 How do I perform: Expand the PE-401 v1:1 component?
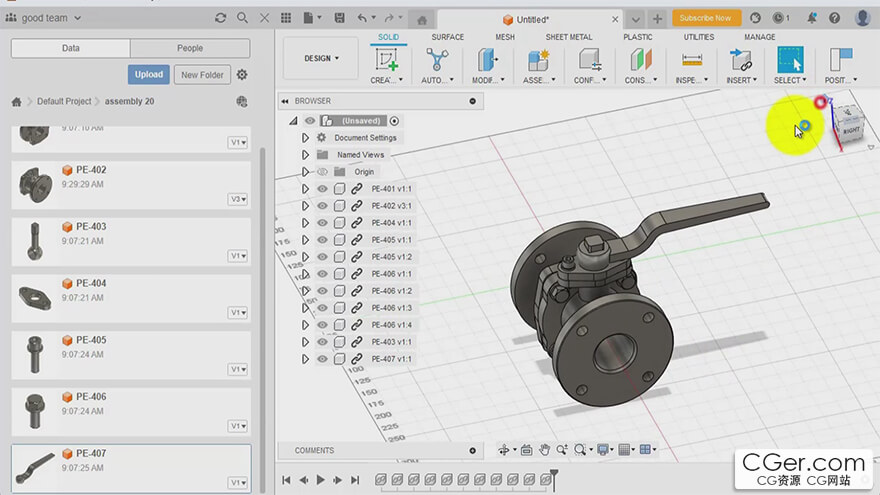(305, 189)
